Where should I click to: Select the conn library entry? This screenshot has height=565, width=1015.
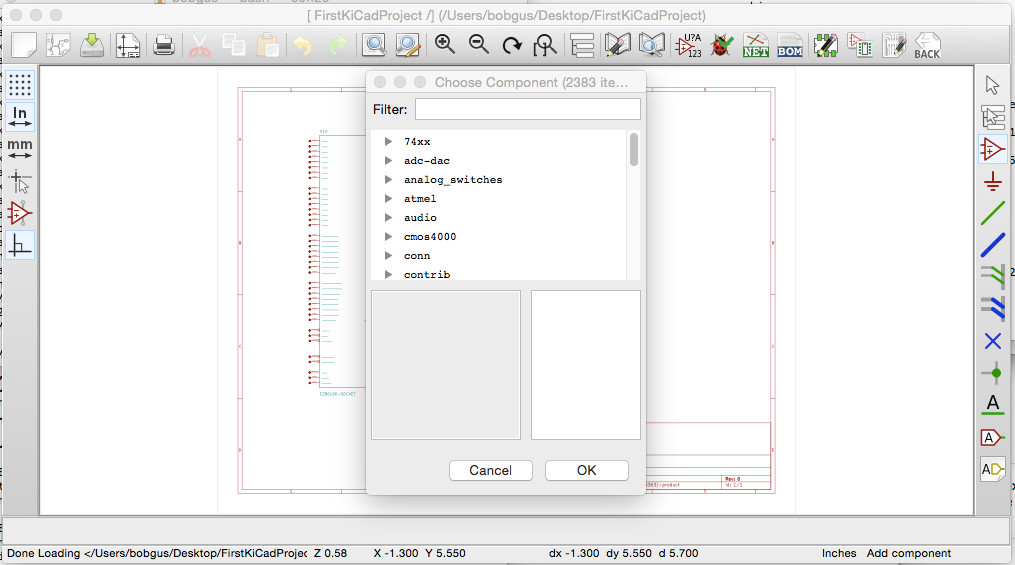click(x=417, y=256)
